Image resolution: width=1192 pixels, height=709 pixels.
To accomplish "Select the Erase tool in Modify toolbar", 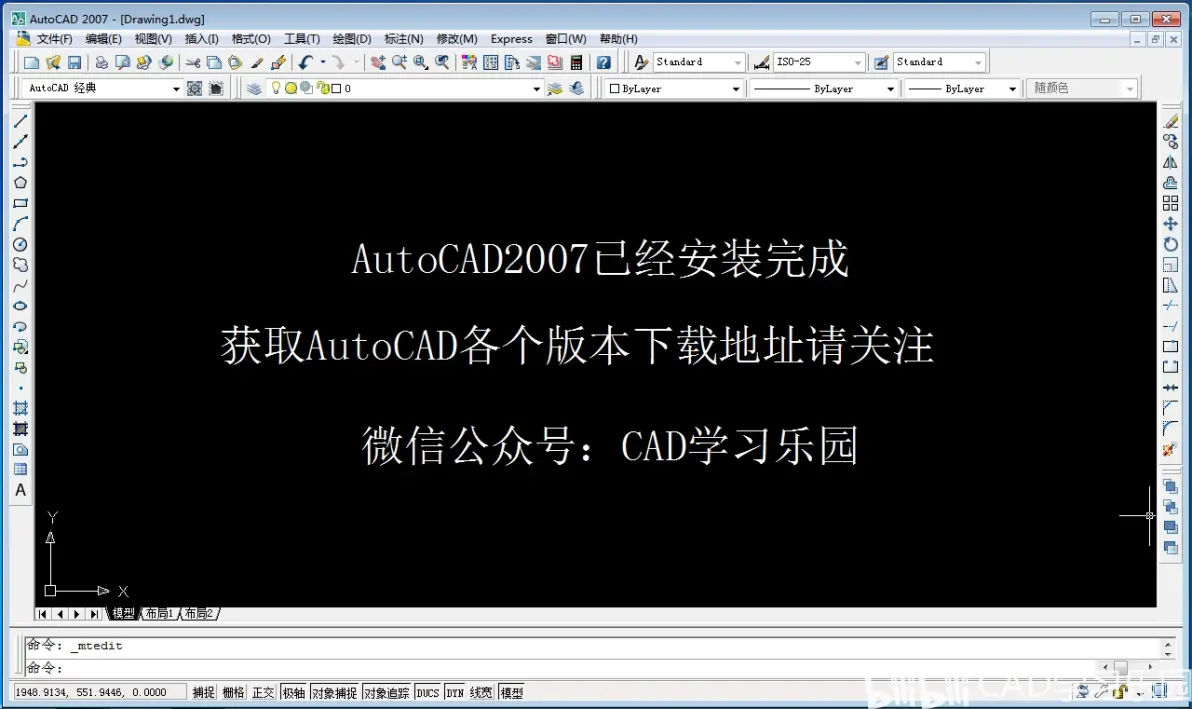I will click(1171, 121).
